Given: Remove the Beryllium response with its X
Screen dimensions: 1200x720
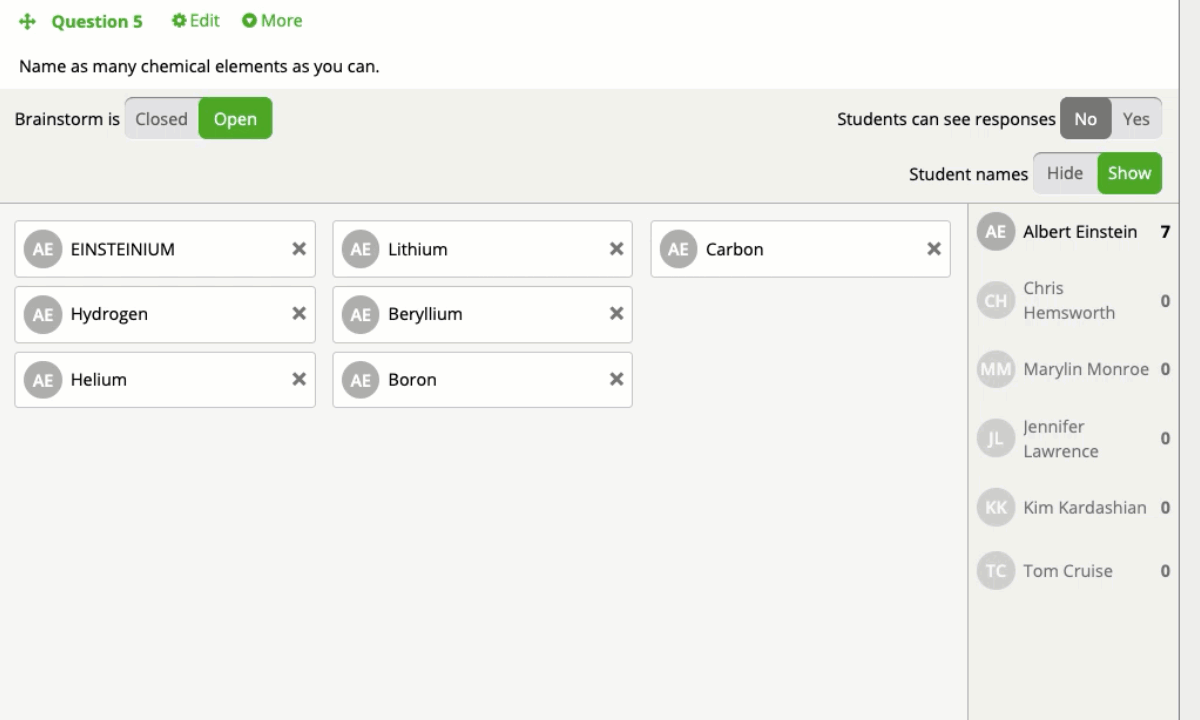Looking at the screenshot, I should (616, 314).
